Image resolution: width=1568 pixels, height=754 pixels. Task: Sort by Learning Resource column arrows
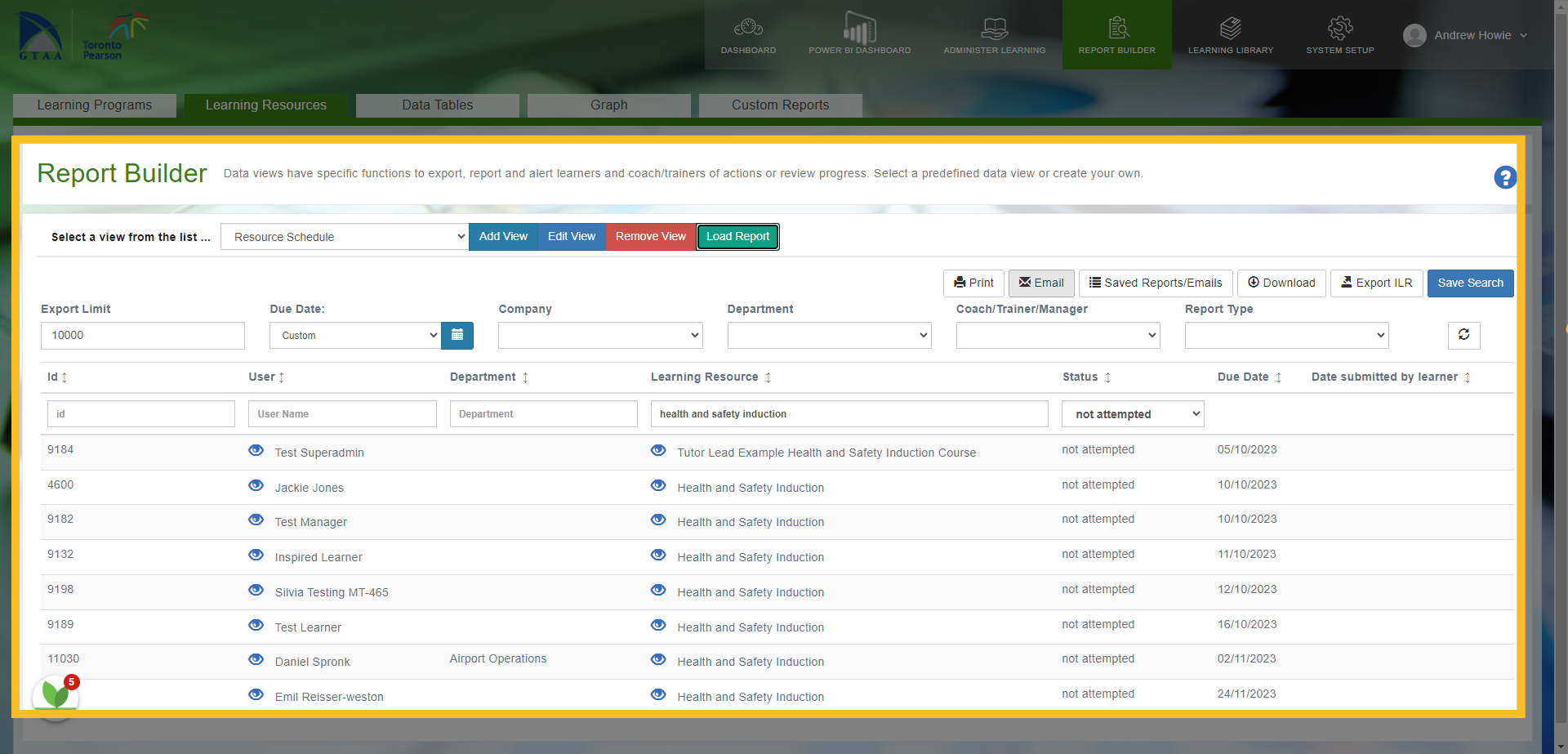point(768,377)
